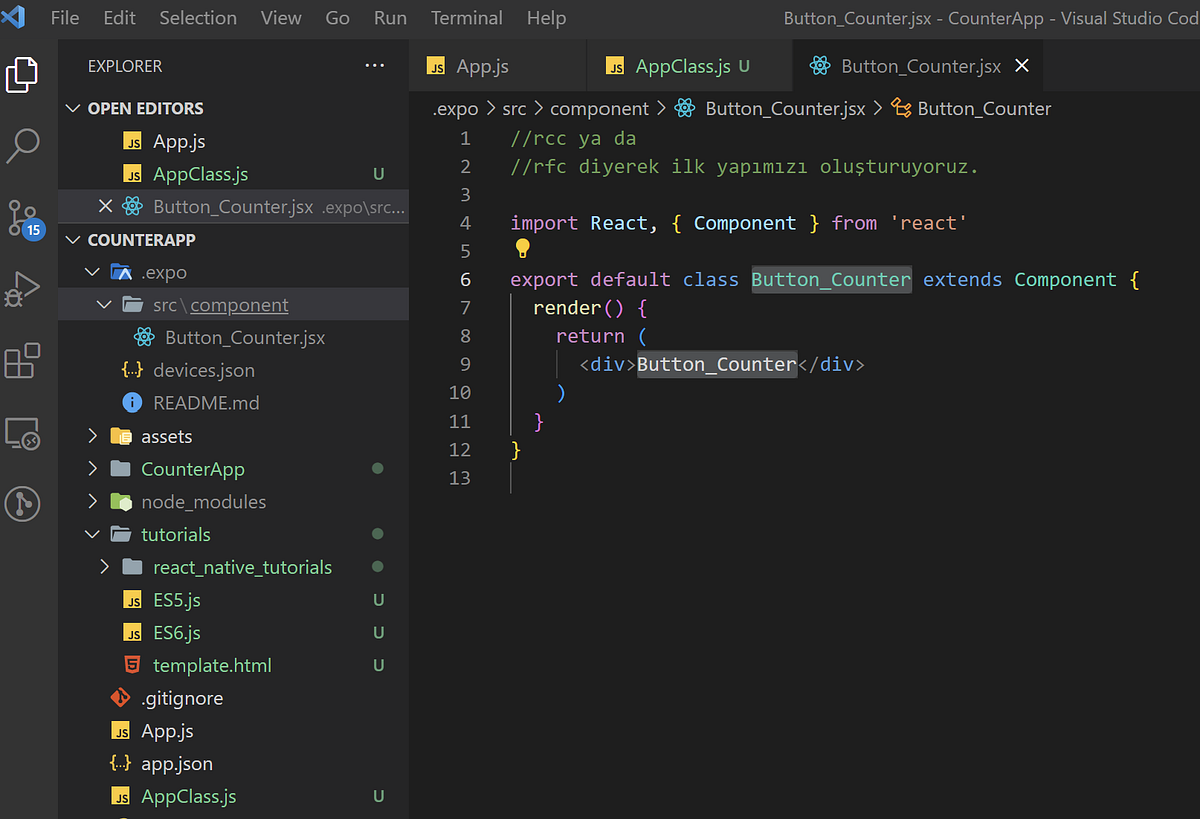The width and height of the screenshot is (1200, 819).
Task: Open the Run menu
Action: point(390,17)
